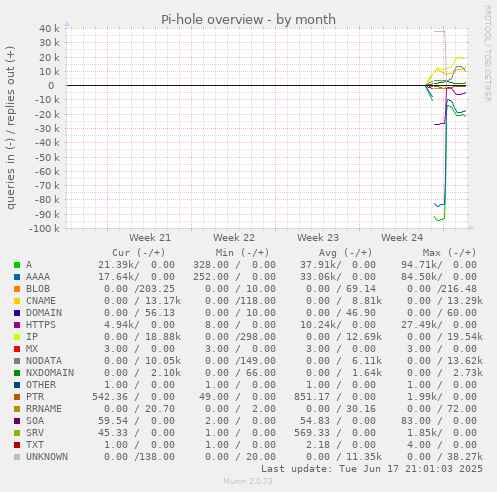
Task: Click the UNKNOWN legend label
Action: pos(47,457)
